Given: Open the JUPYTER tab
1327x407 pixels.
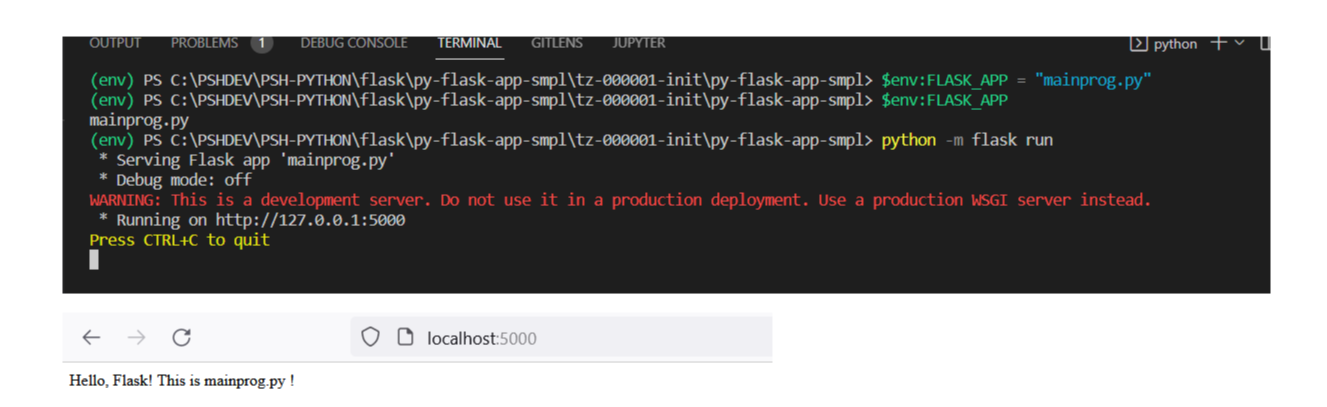Looking at the screenshot, I should coord(639,43).
